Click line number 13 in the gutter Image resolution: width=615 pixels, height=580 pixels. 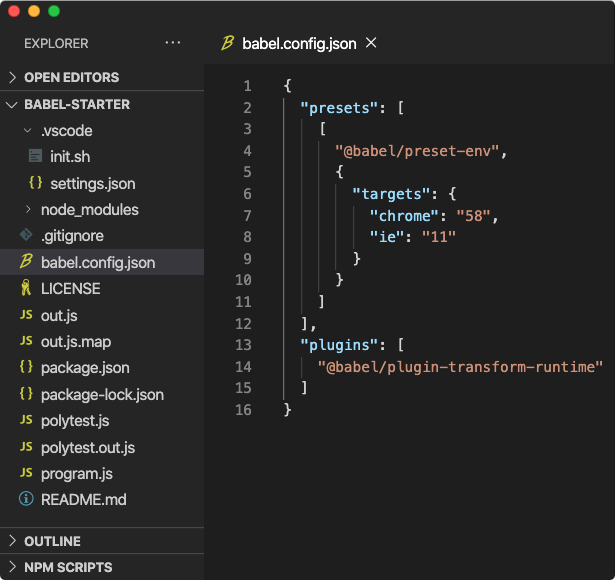pyautogui.click(x=243, y=345)
